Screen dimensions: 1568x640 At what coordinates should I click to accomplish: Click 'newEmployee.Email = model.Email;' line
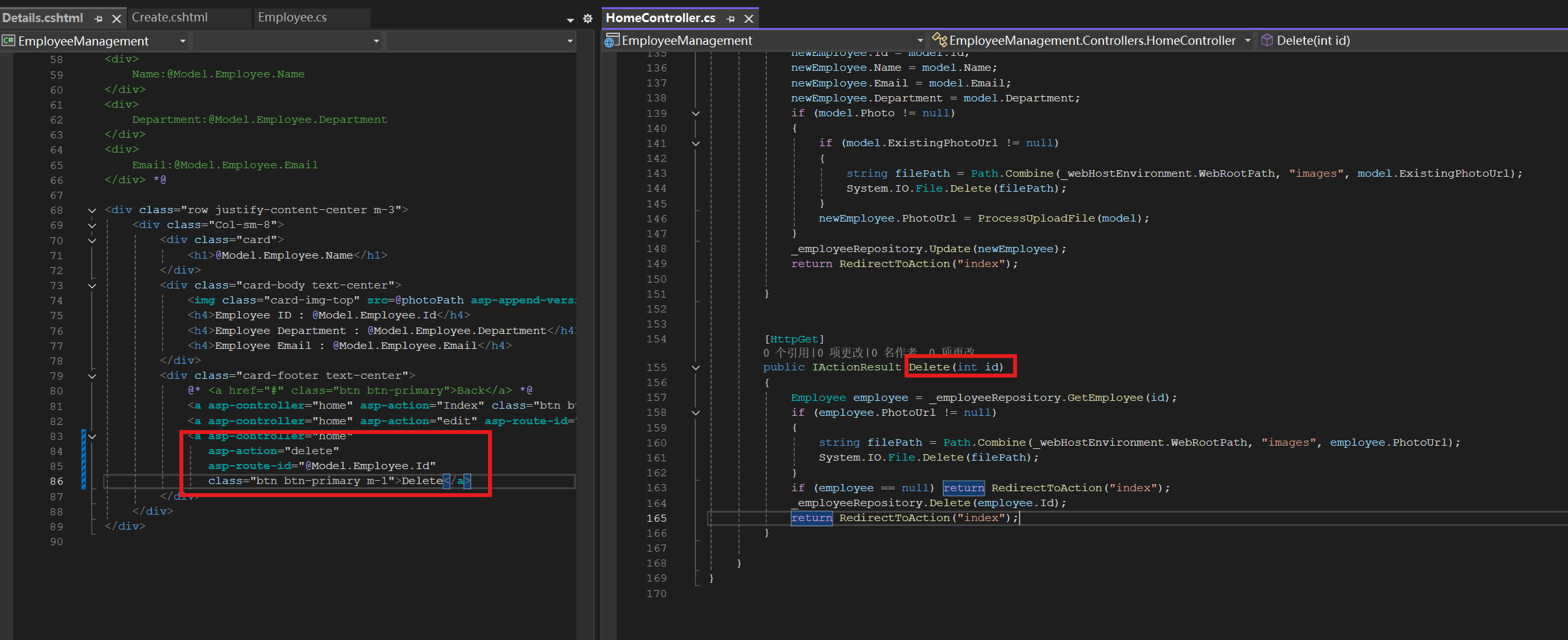click(901, 83)
